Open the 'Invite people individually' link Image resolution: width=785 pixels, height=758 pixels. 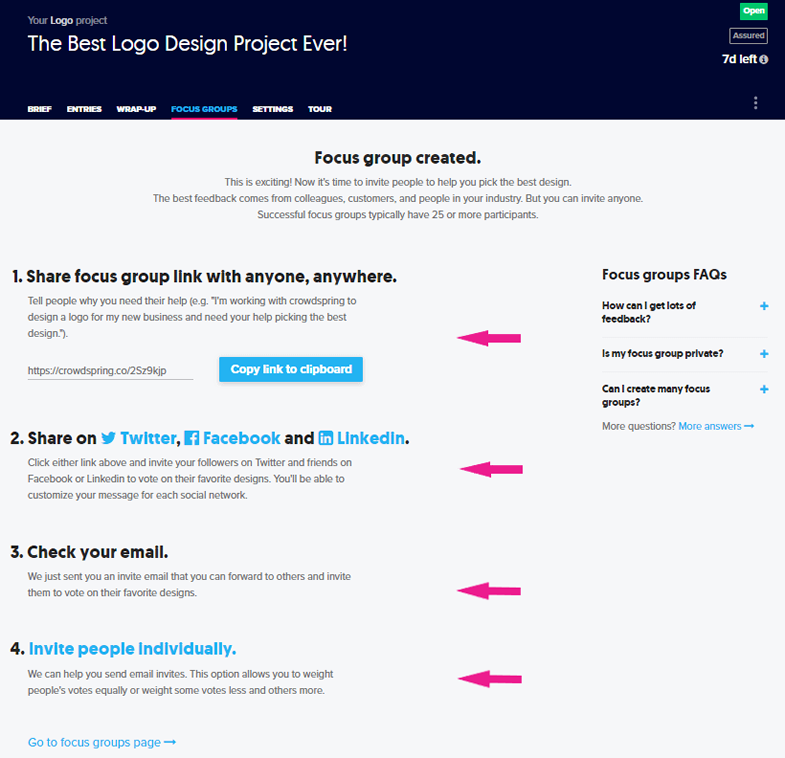(132, 648)
